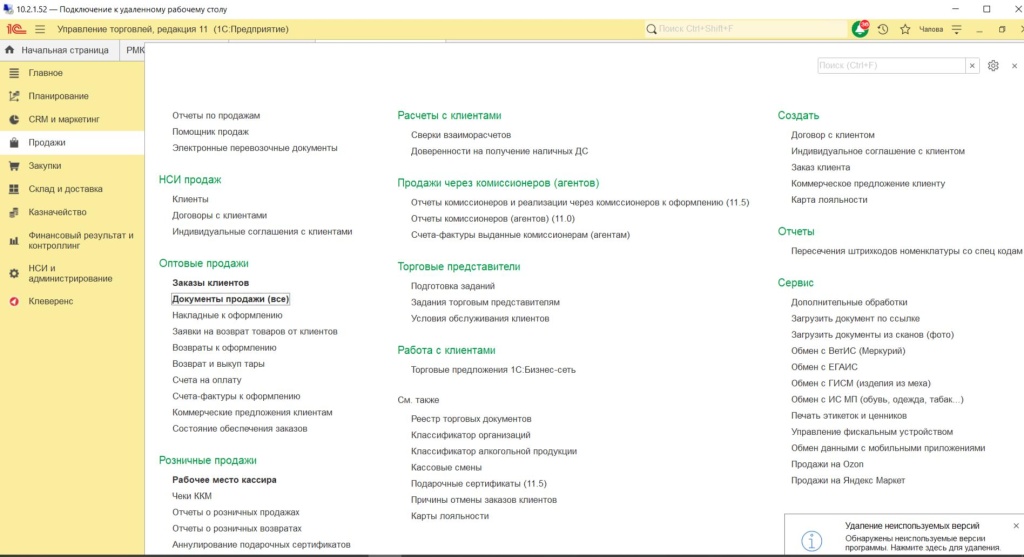The height and width of the screenshot is (557, 1024).
Task: Open Отчеты о розничных продажах
Action: 236,513
